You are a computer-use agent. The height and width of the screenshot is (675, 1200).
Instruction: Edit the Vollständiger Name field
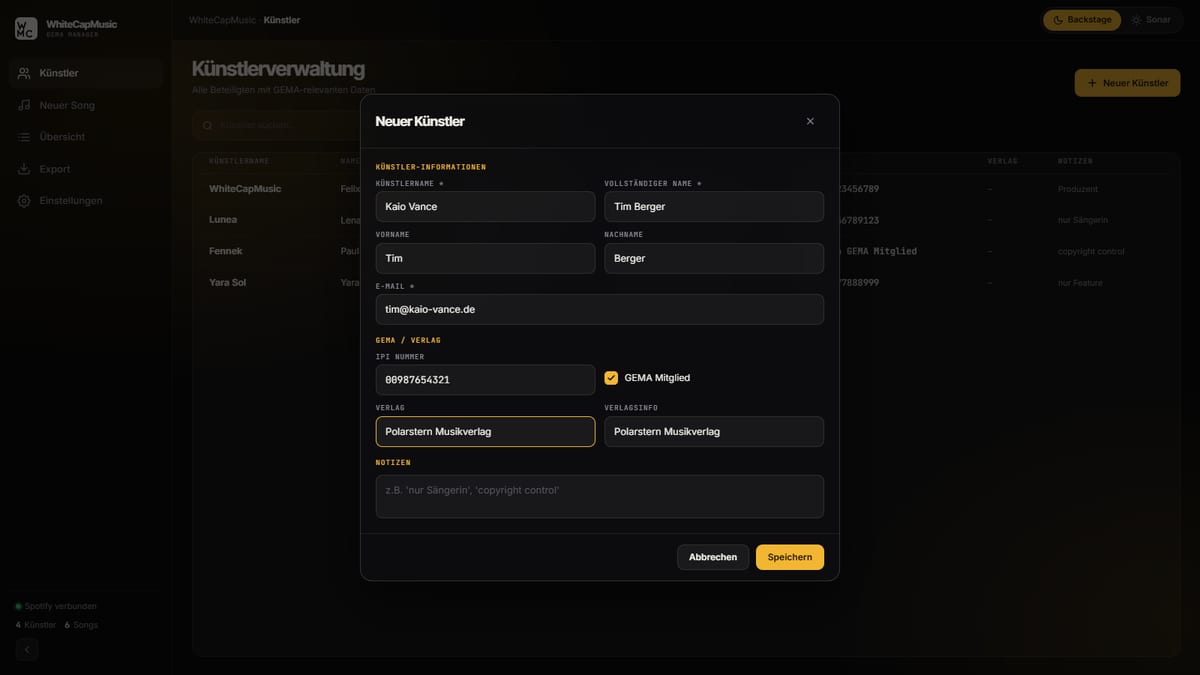714,206
